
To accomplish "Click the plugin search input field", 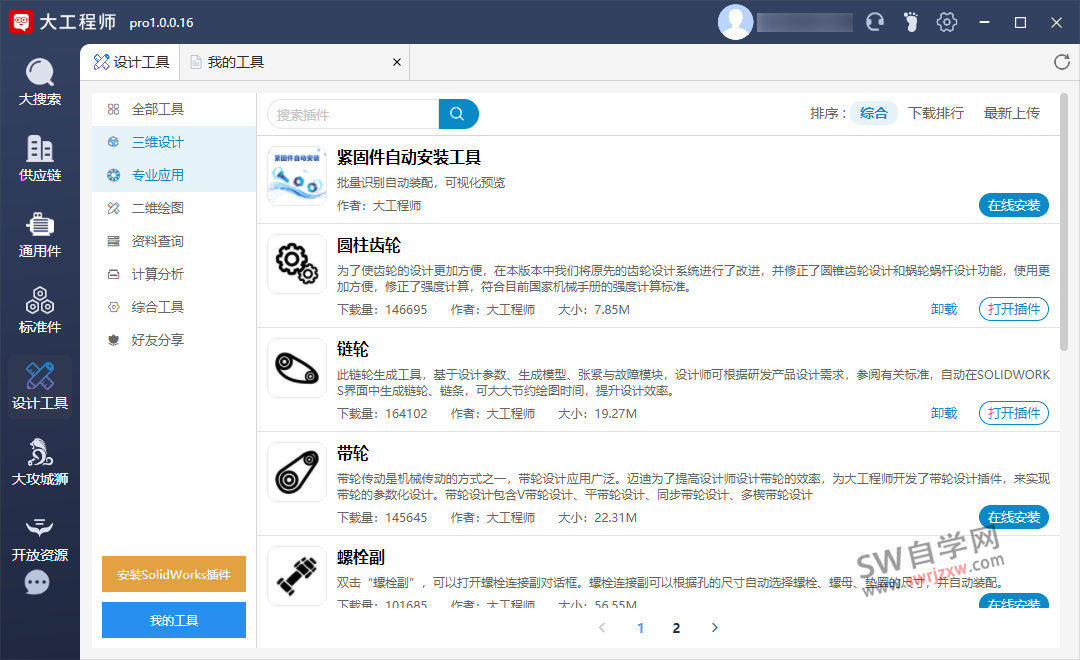I will 350,114.
